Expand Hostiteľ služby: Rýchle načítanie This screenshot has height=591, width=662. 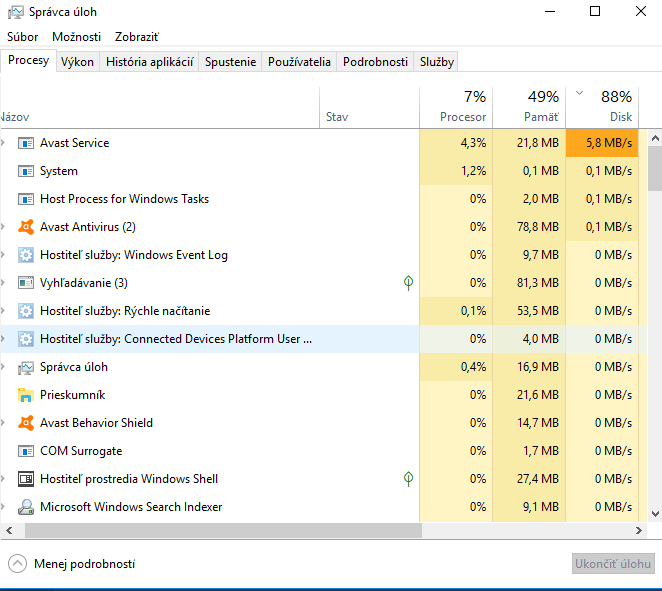click(3, 311)
